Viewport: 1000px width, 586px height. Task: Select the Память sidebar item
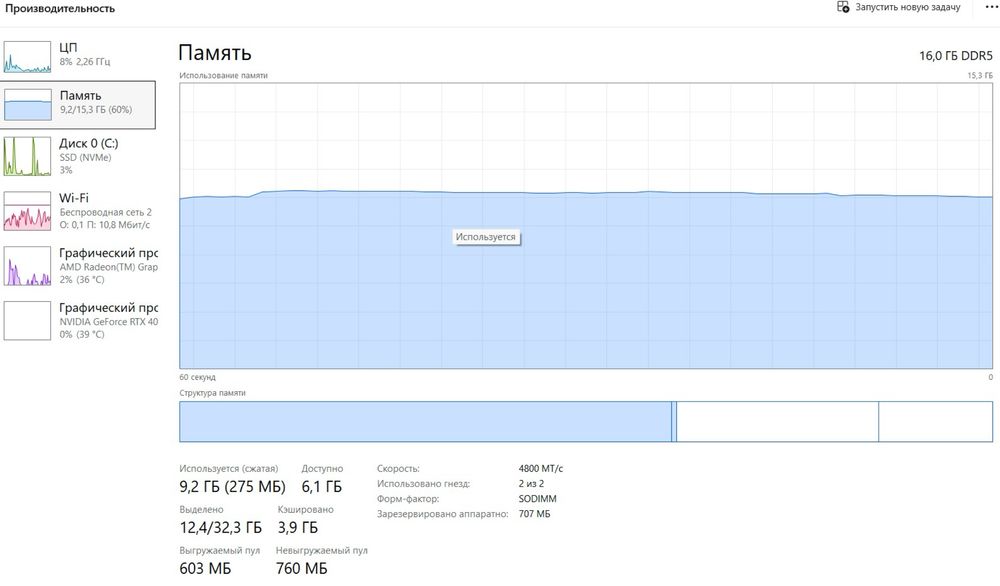click(x=78, y=105)
